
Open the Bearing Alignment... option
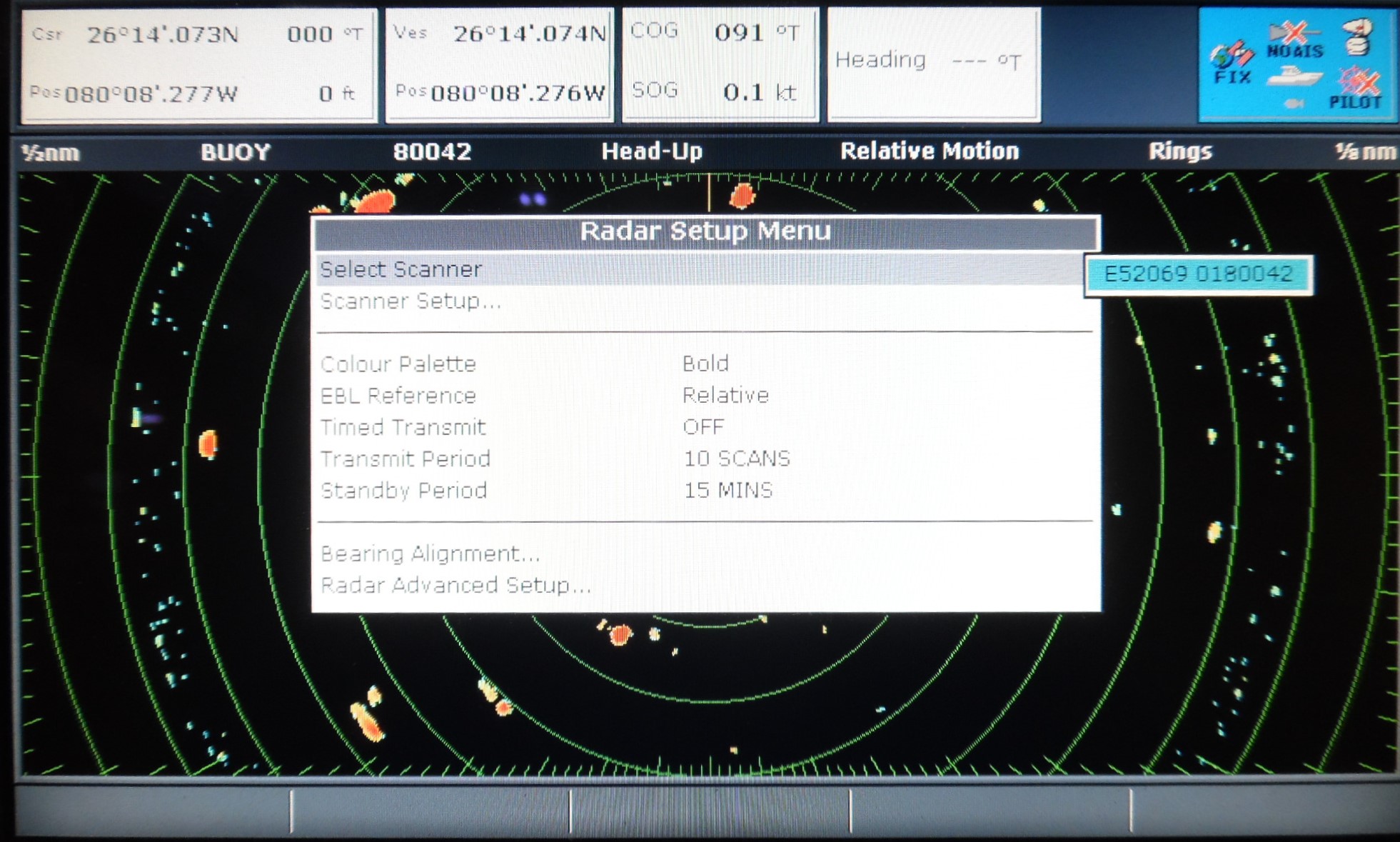tap(430, 553)
